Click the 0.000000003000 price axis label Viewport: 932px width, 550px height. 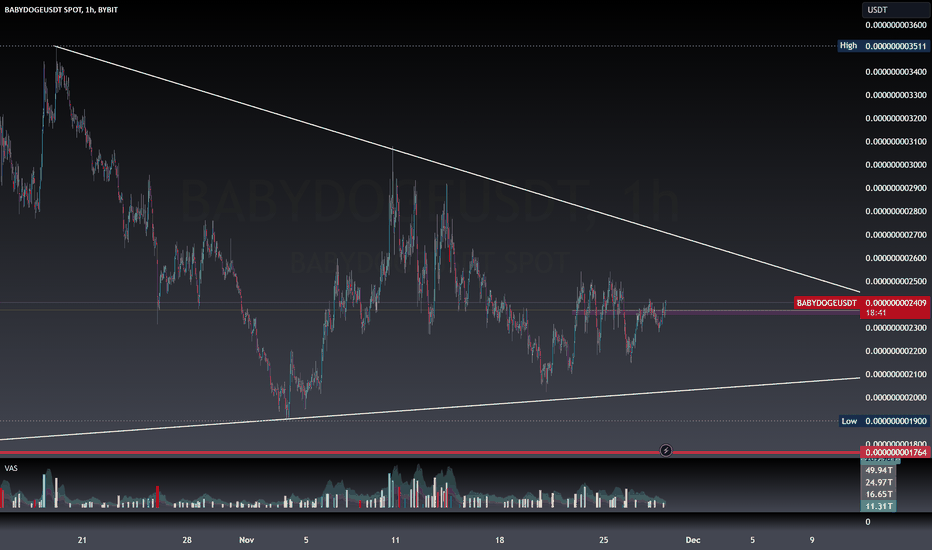point(896,165)
